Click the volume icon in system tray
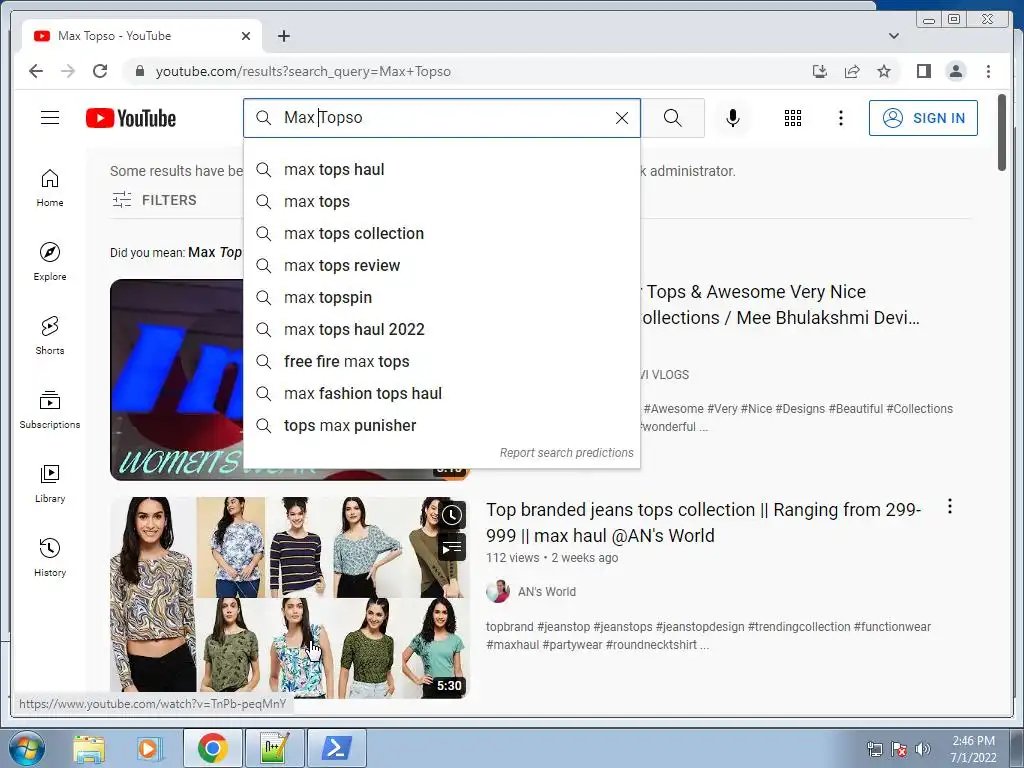 [x=922, y=749]
